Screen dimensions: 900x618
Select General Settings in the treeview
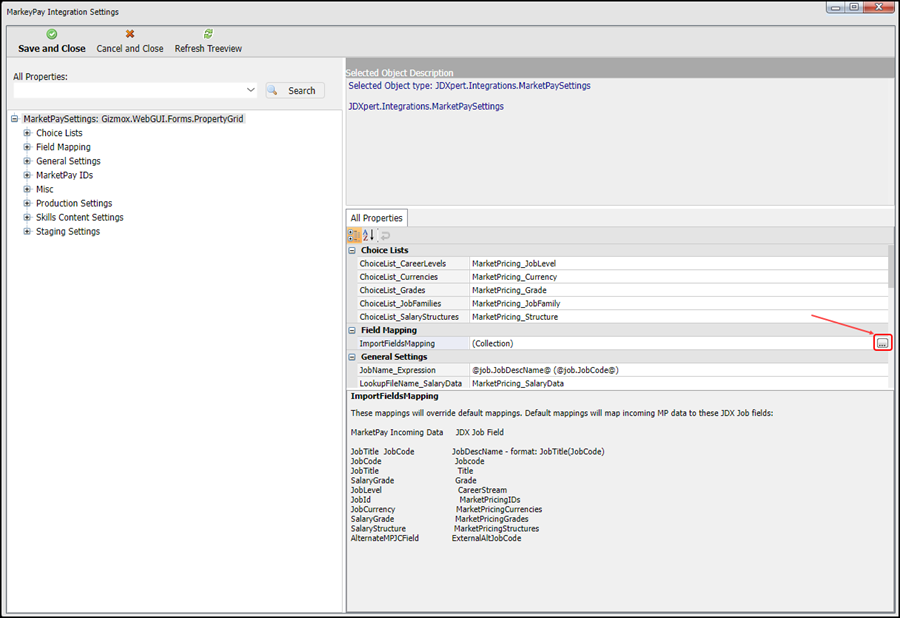click(x=68, y=161)
